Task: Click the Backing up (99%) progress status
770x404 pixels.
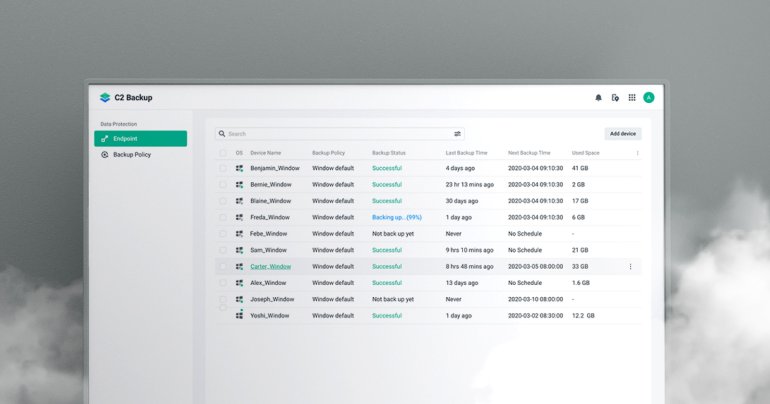Action: click(397, 217)
